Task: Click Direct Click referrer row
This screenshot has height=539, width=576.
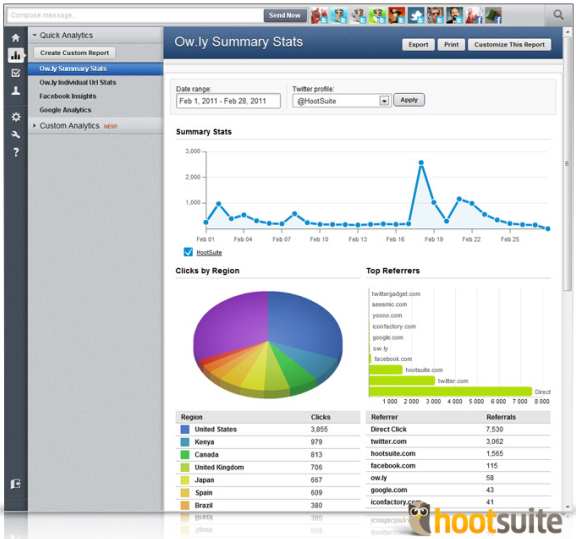Action: (458, 429)
